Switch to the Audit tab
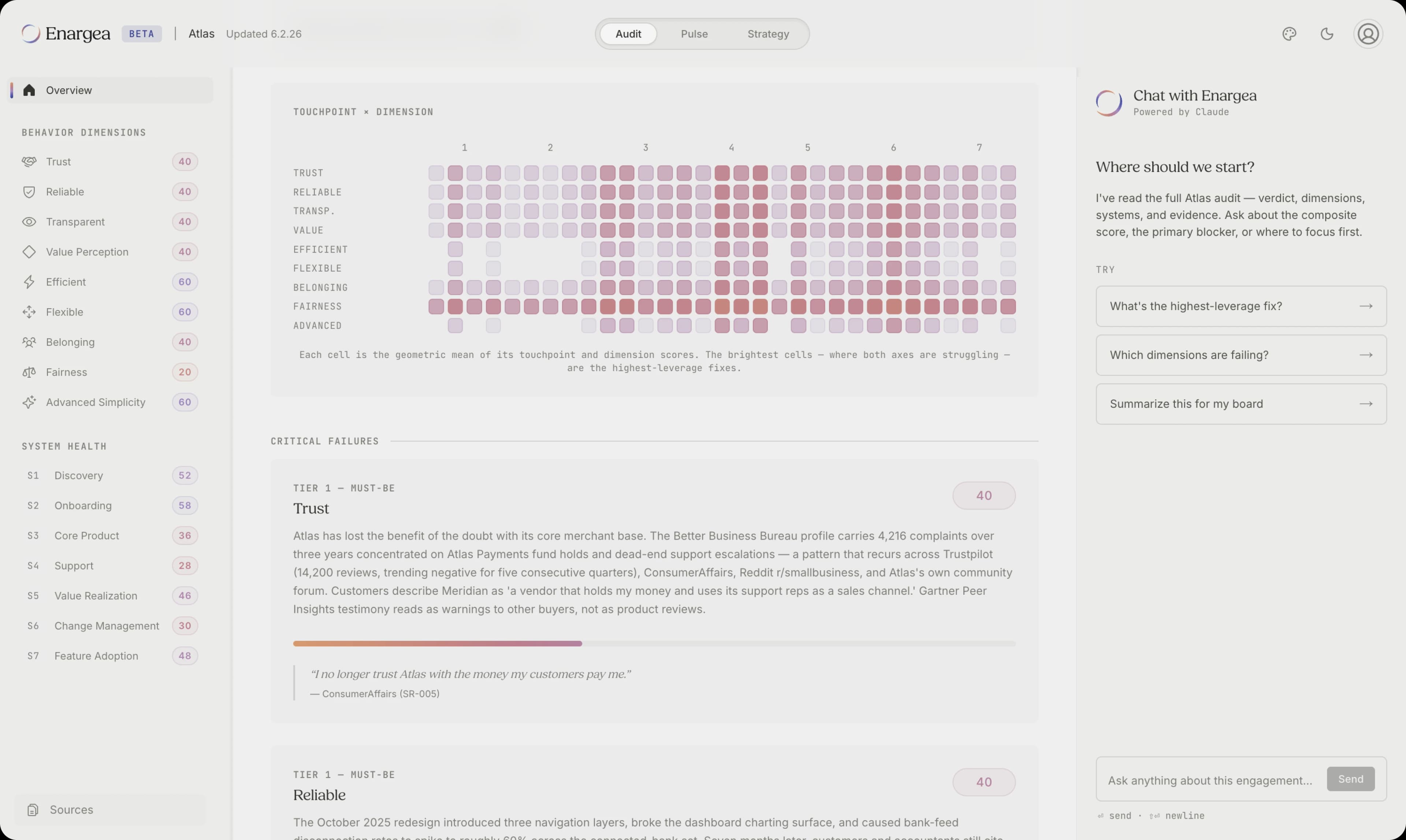Image resolution: width=1406 pixels, height=840 pixels. click(628, 34)
